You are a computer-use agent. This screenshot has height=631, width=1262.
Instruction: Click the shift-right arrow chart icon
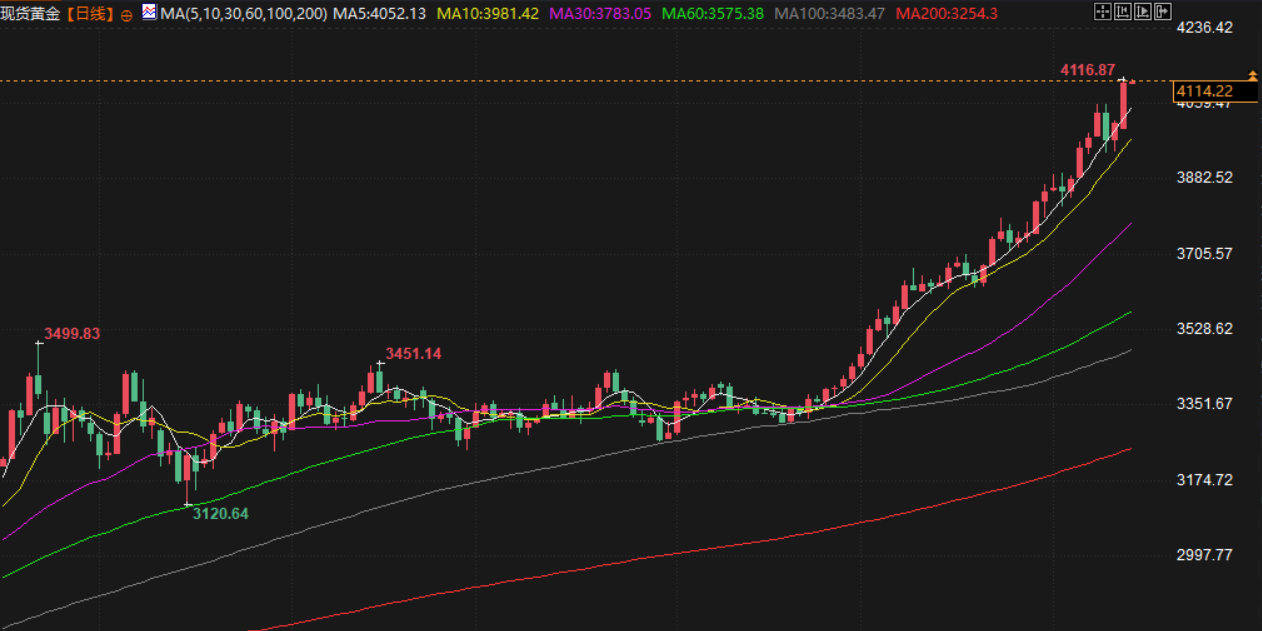pyautogui.click(x=1163, y=11)
